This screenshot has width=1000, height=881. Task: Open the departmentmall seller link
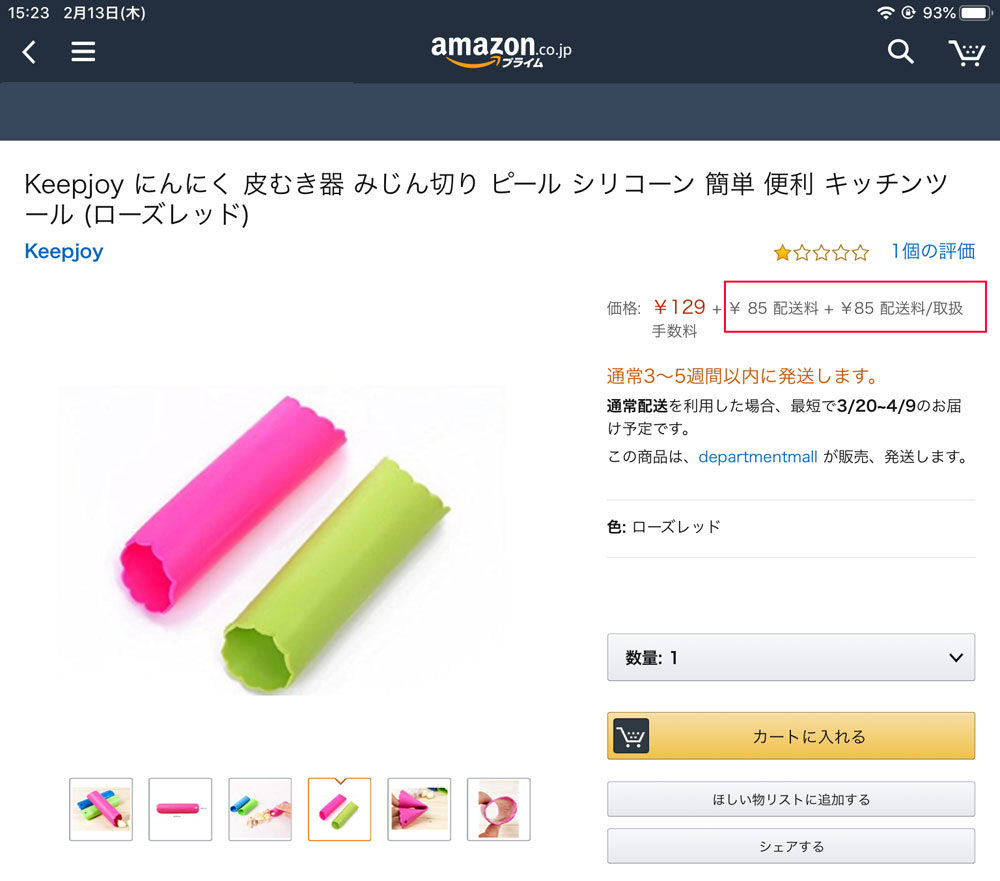[758, 457]
